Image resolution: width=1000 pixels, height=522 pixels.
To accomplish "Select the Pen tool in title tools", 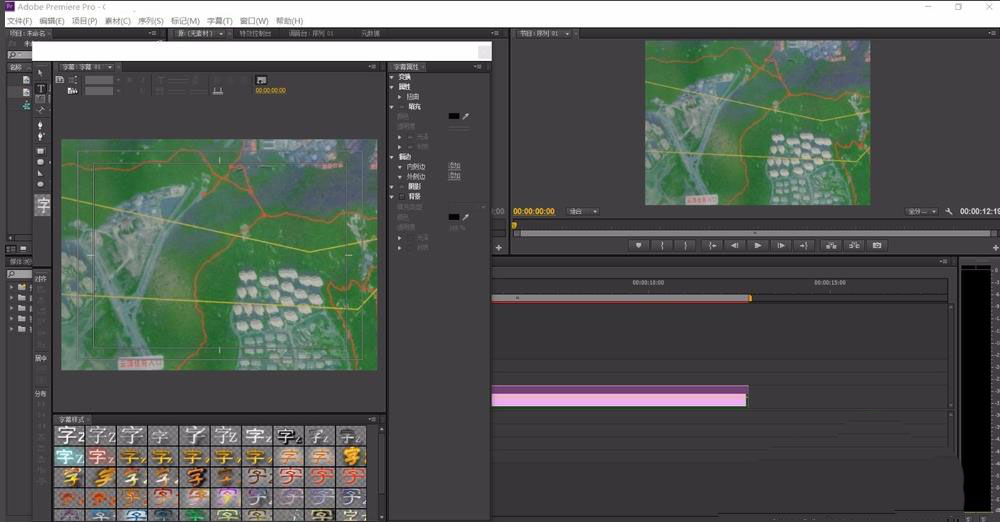I will pos(41,124).
